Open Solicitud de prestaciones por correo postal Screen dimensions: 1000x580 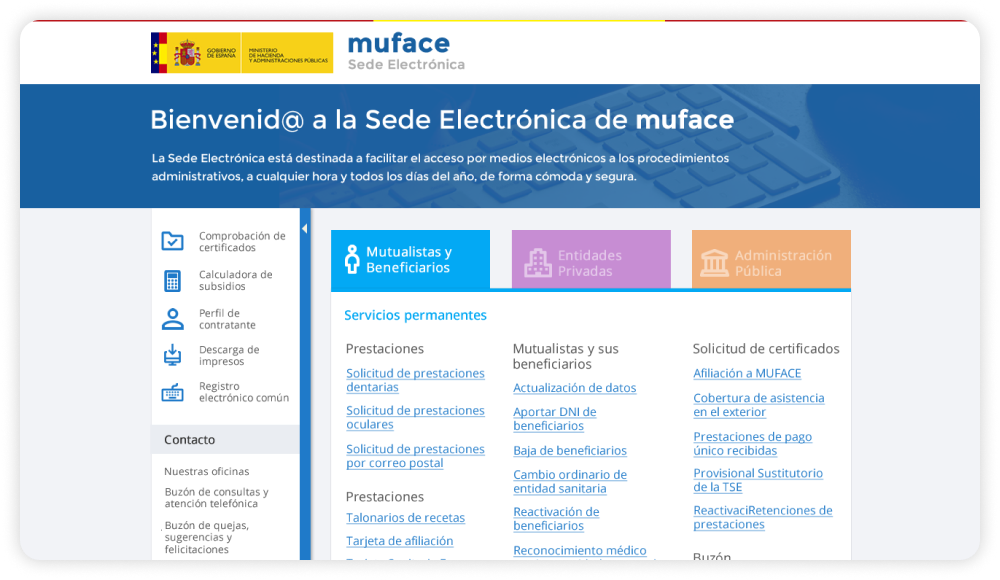point(415,456)
